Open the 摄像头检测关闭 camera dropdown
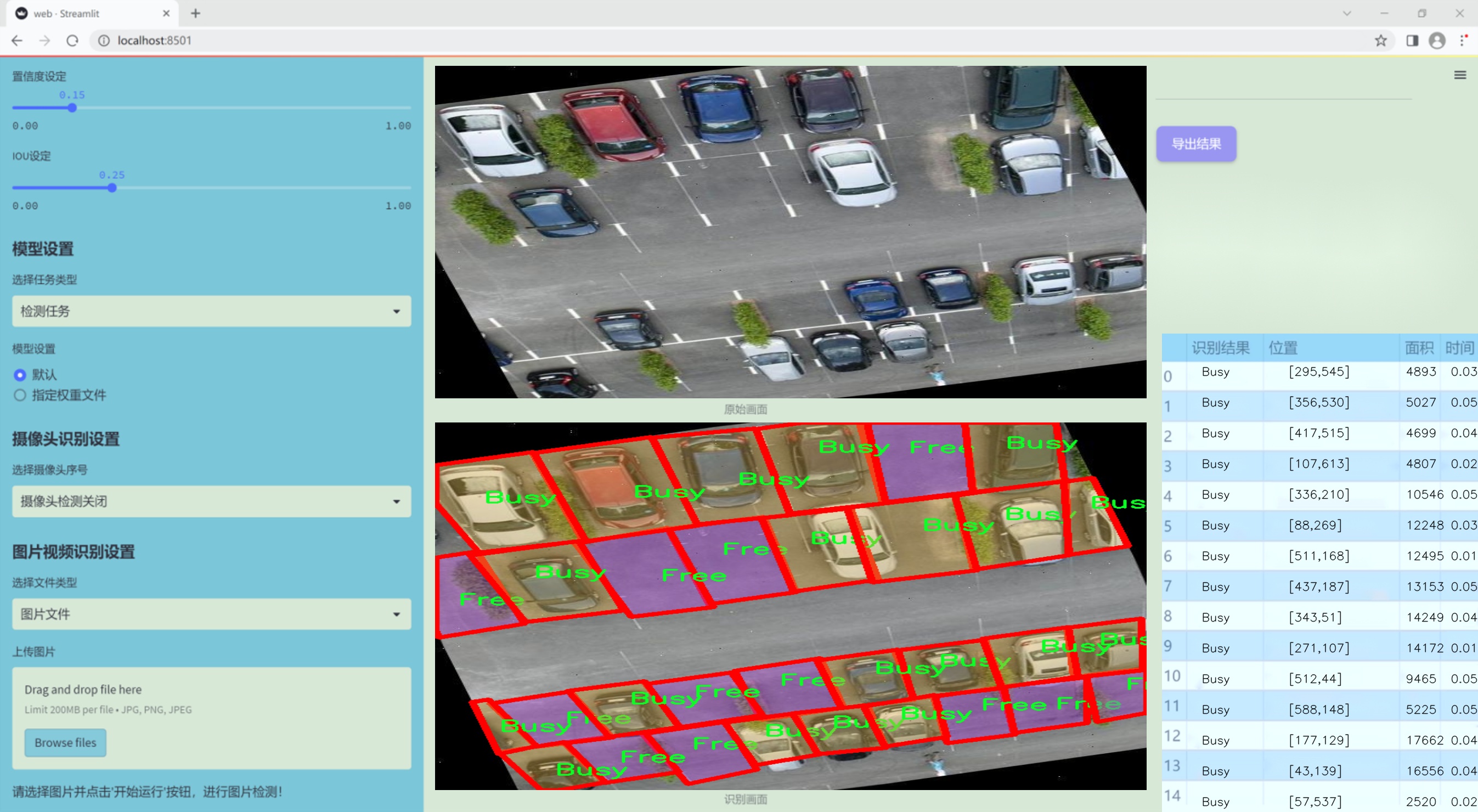Viewport: 1478px width, 812px height. [x=211, y=501]
